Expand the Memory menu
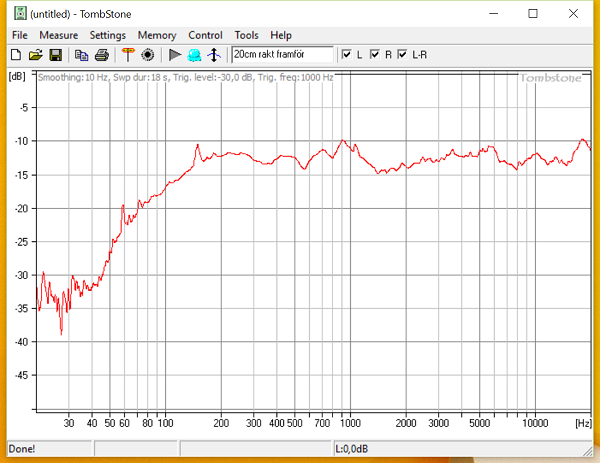The width and height of the screenshot is (600, 463). tap(157, 35)
